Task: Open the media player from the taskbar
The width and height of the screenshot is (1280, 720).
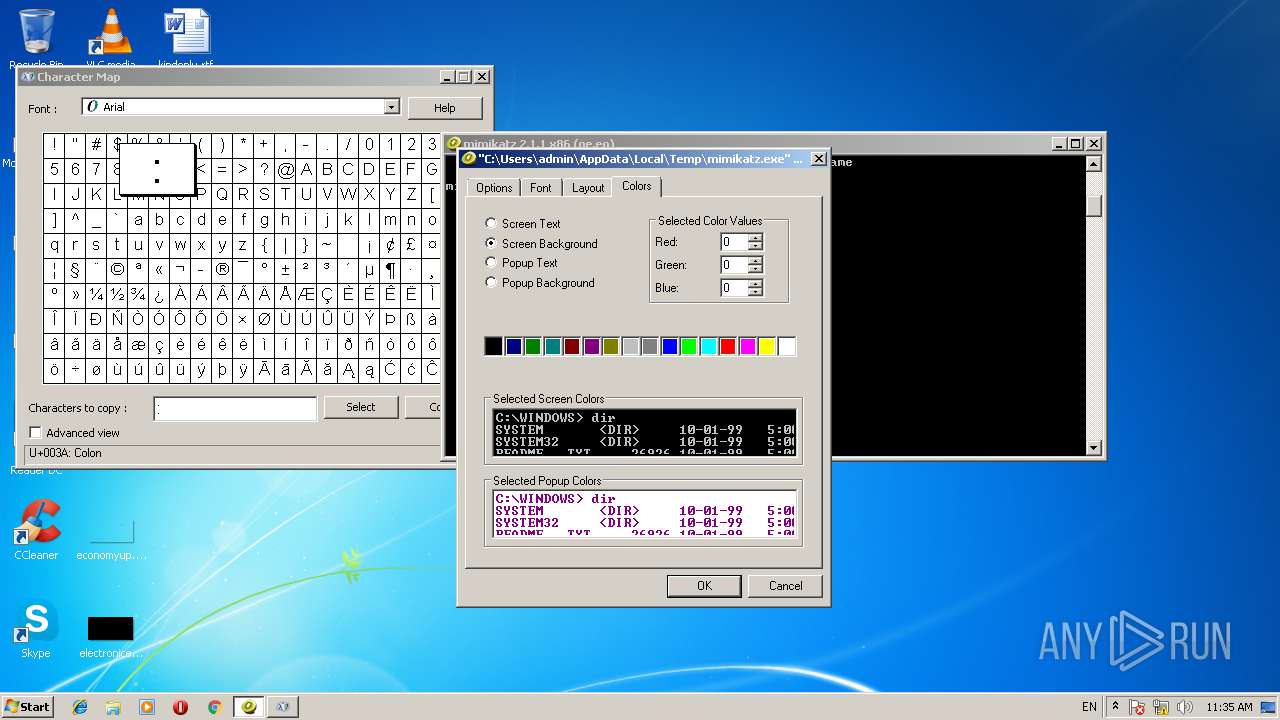Action: 147,707
